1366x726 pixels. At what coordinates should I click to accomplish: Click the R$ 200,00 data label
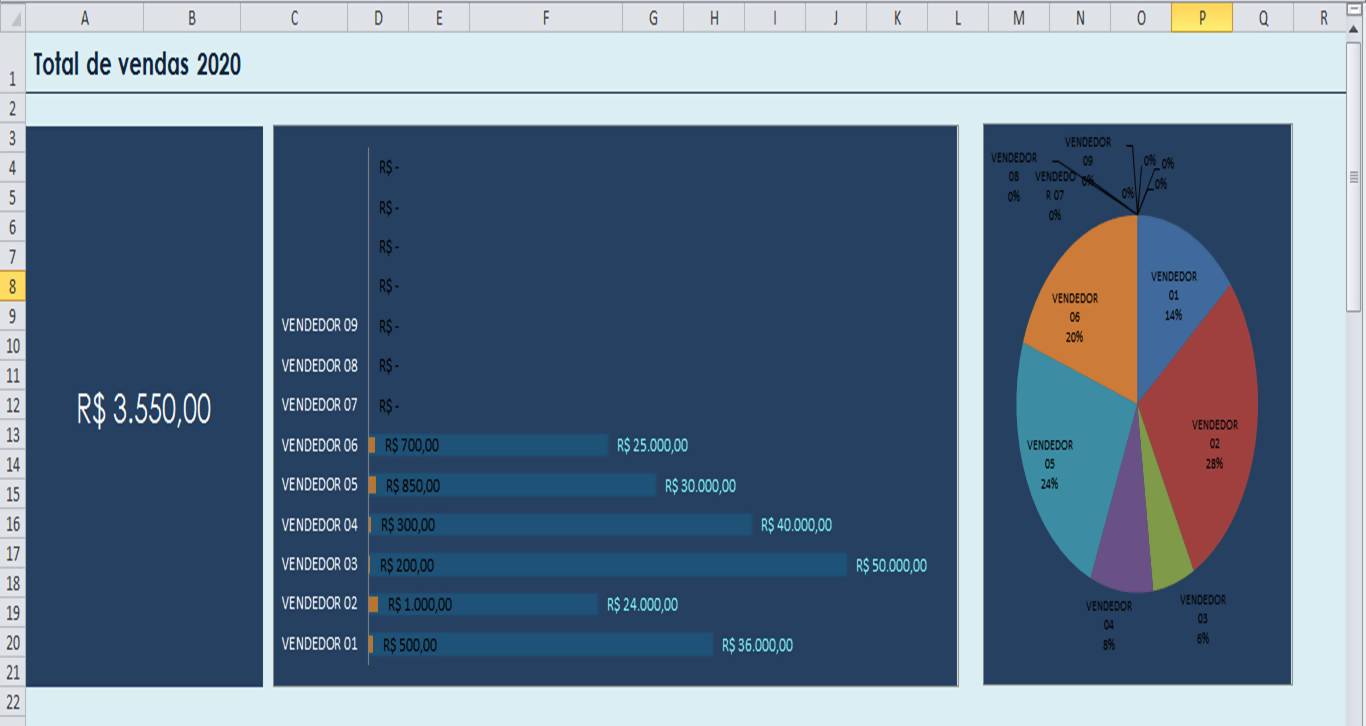407,566
